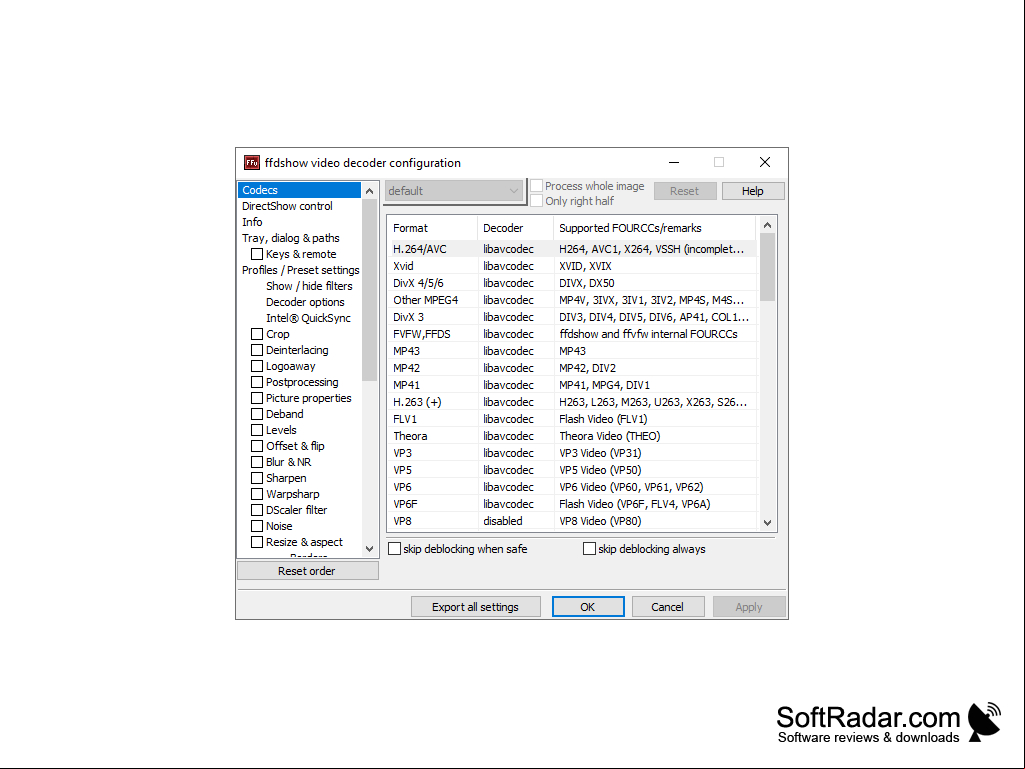Screen dimensions: 1025x769
Task: Toggle Process whole image checkbox
Action: pos(537,186)
